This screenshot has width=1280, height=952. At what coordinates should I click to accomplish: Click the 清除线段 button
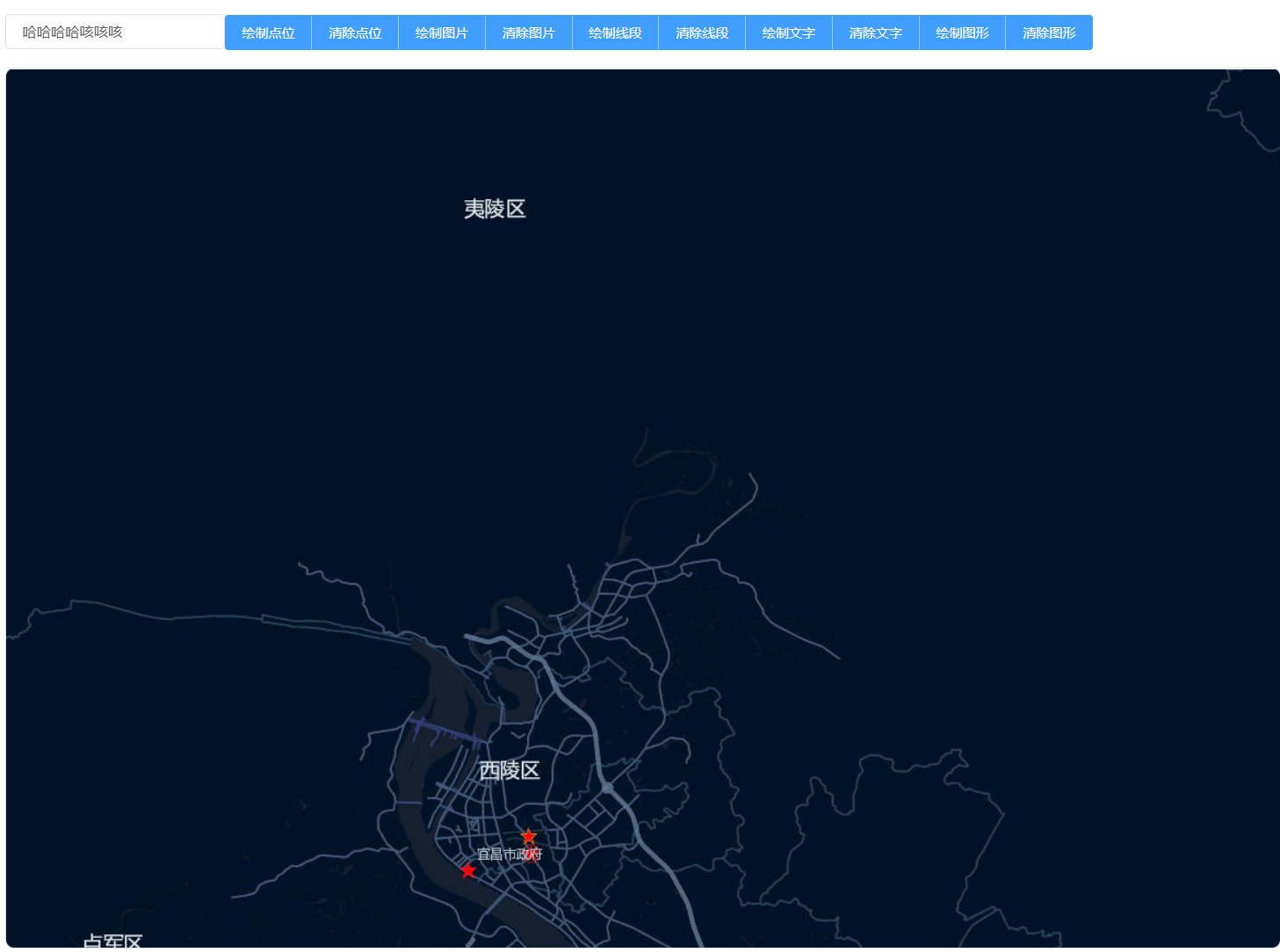702,32
